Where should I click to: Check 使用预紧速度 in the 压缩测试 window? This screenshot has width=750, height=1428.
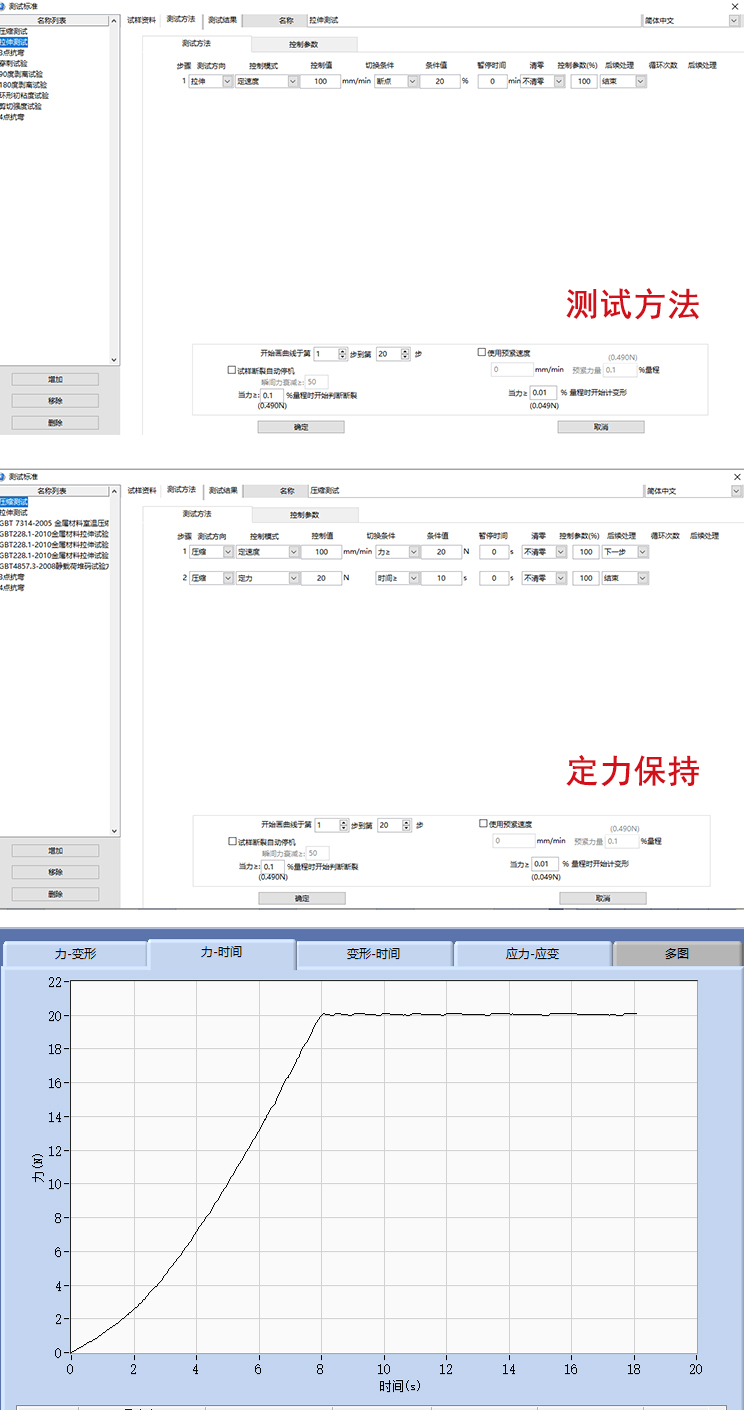coord(482,824)
